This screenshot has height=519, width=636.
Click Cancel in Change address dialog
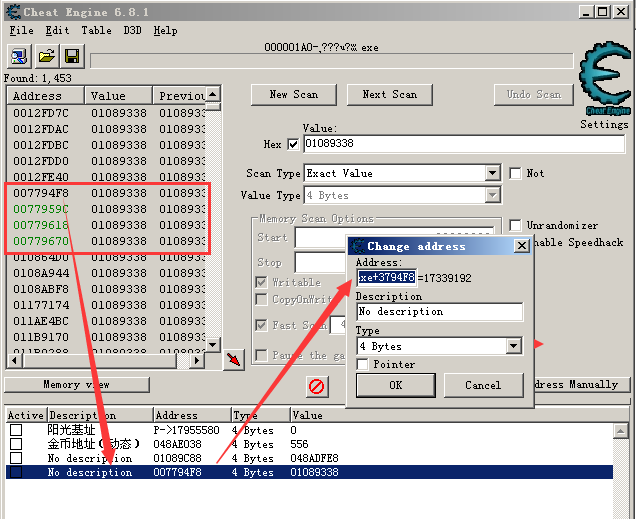pyautogui.click(x=483, y=385)
